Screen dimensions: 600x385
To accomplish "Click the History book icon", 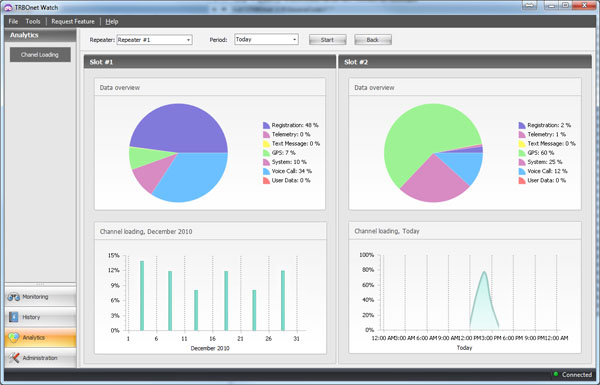I will point(14,317).
